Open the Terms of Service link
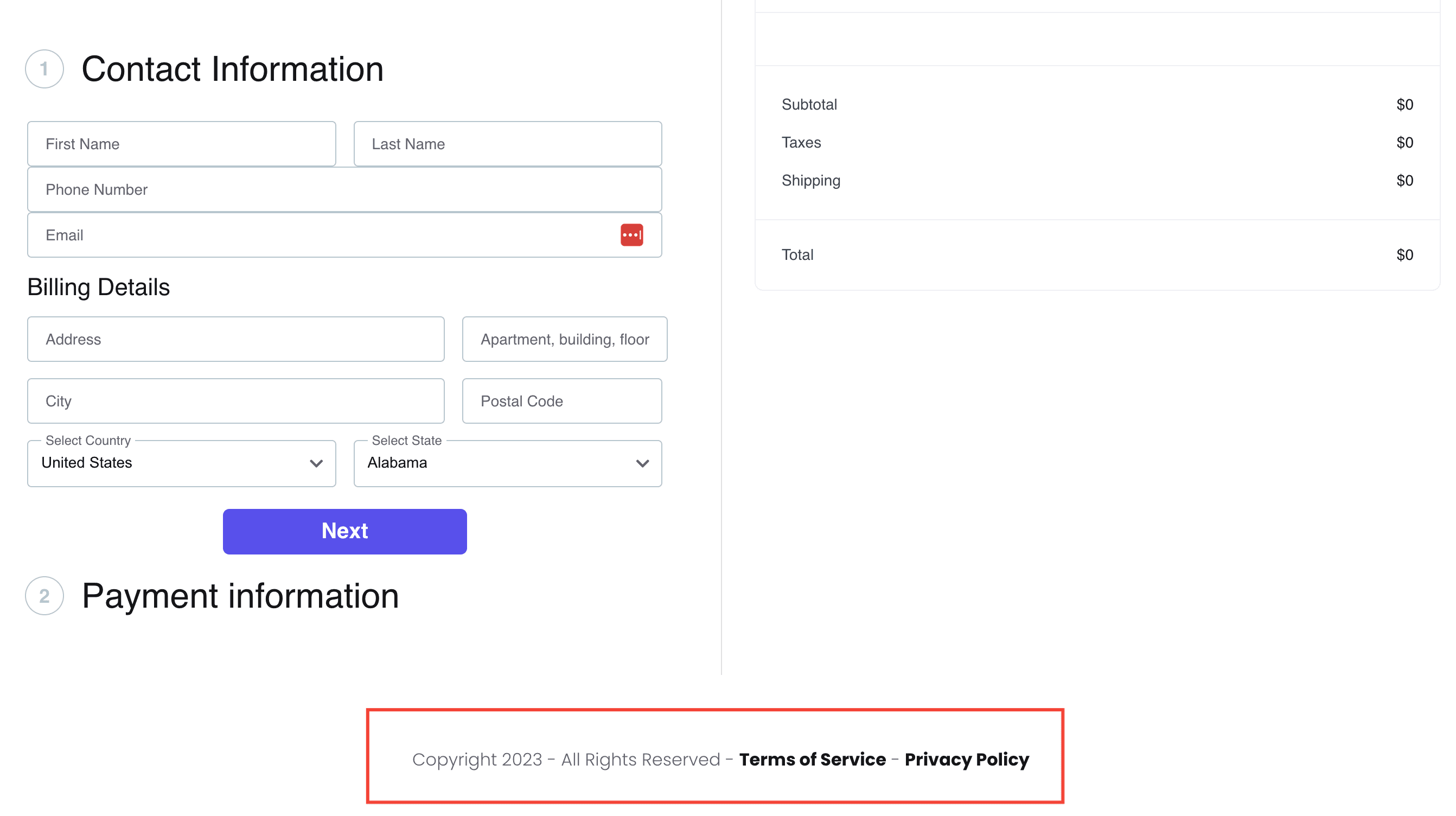 812,760
